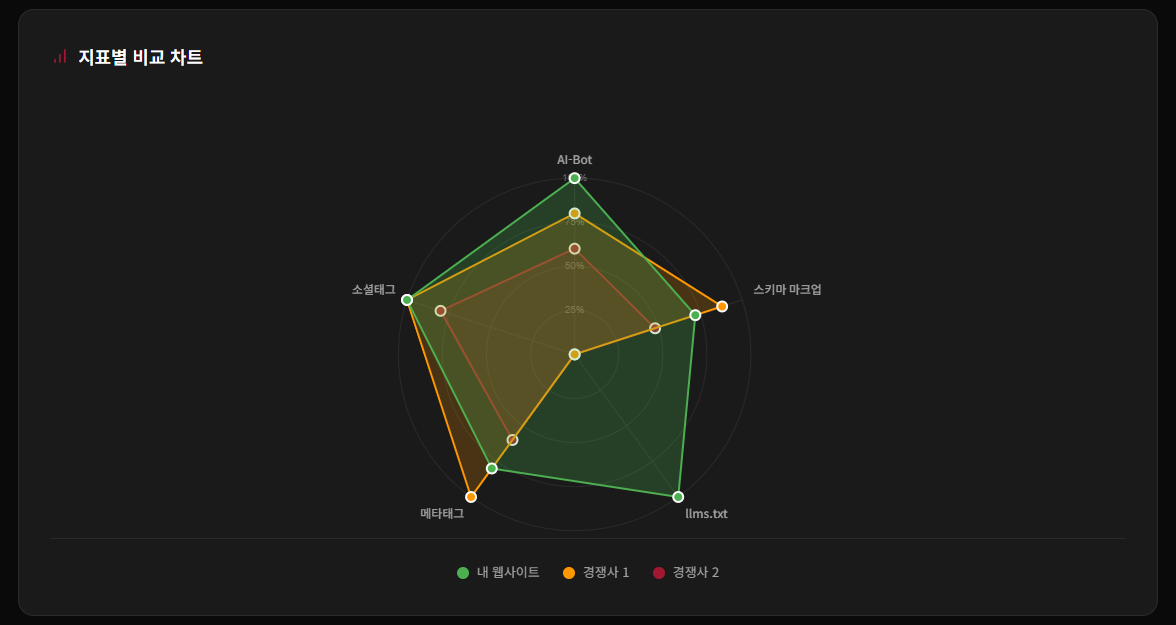1176x625 pixels.
Task: Select the 스키마 마크업 axis label
Action: tap(787, 290)
